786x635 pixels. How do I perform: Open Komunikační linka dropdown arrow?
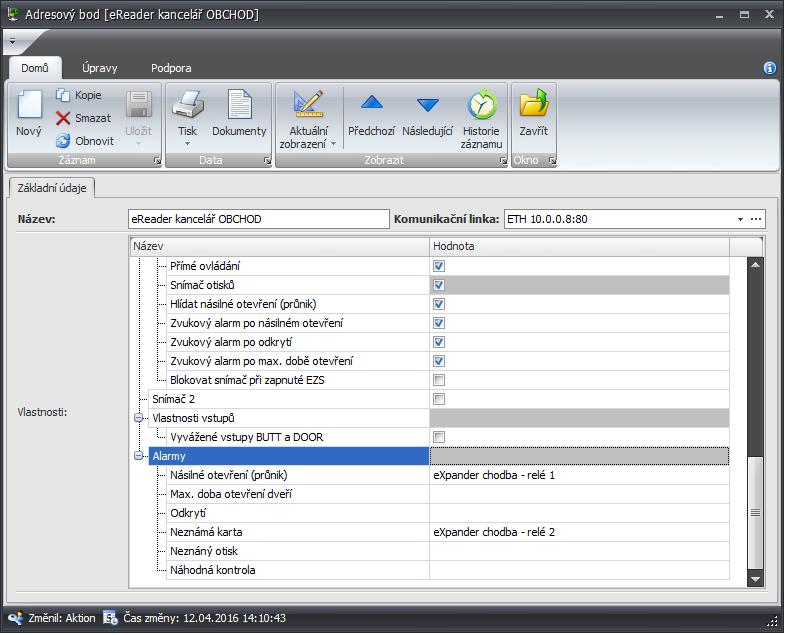(740, 220)
